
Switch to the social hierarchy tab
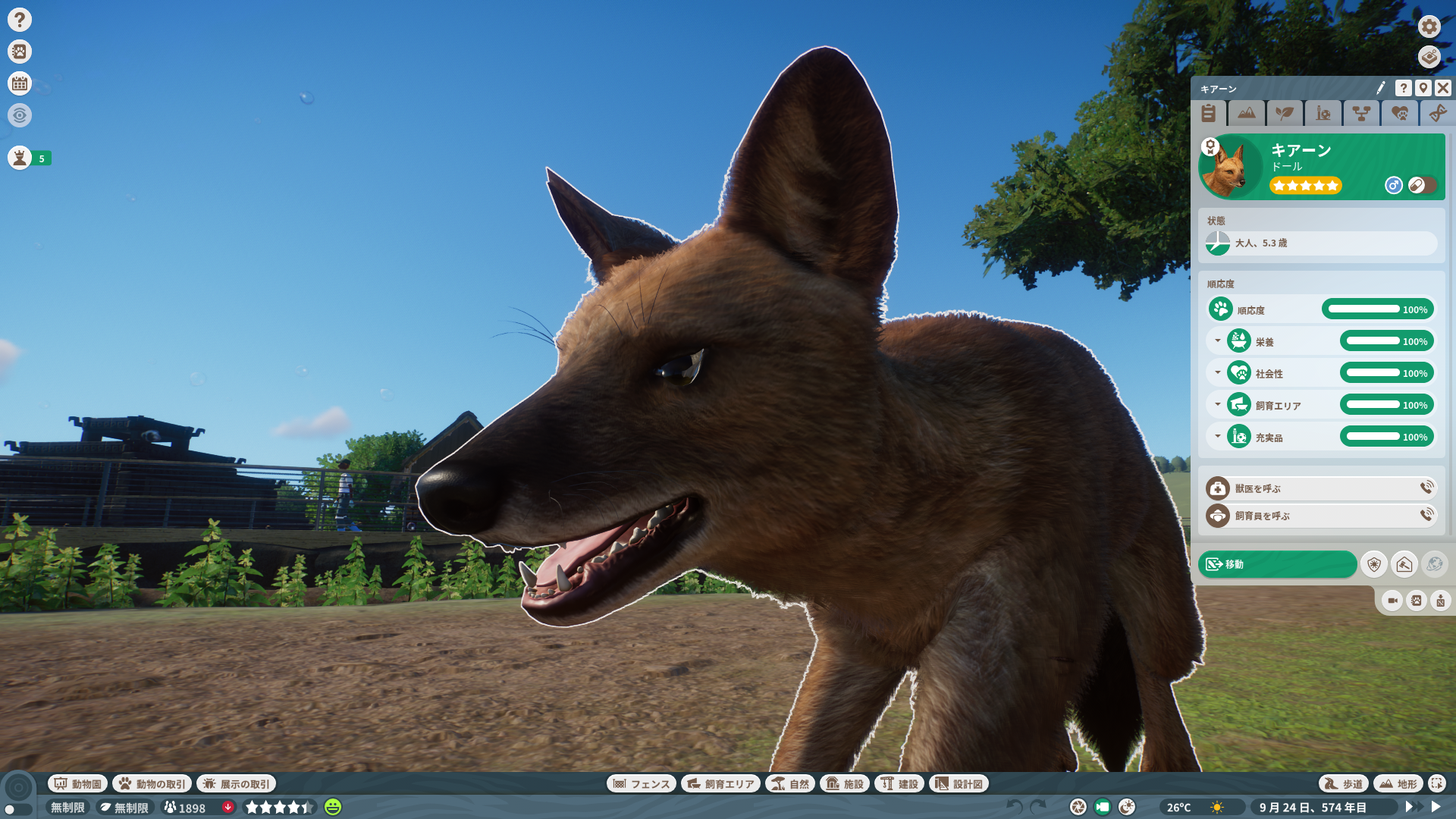(1362, 113)
